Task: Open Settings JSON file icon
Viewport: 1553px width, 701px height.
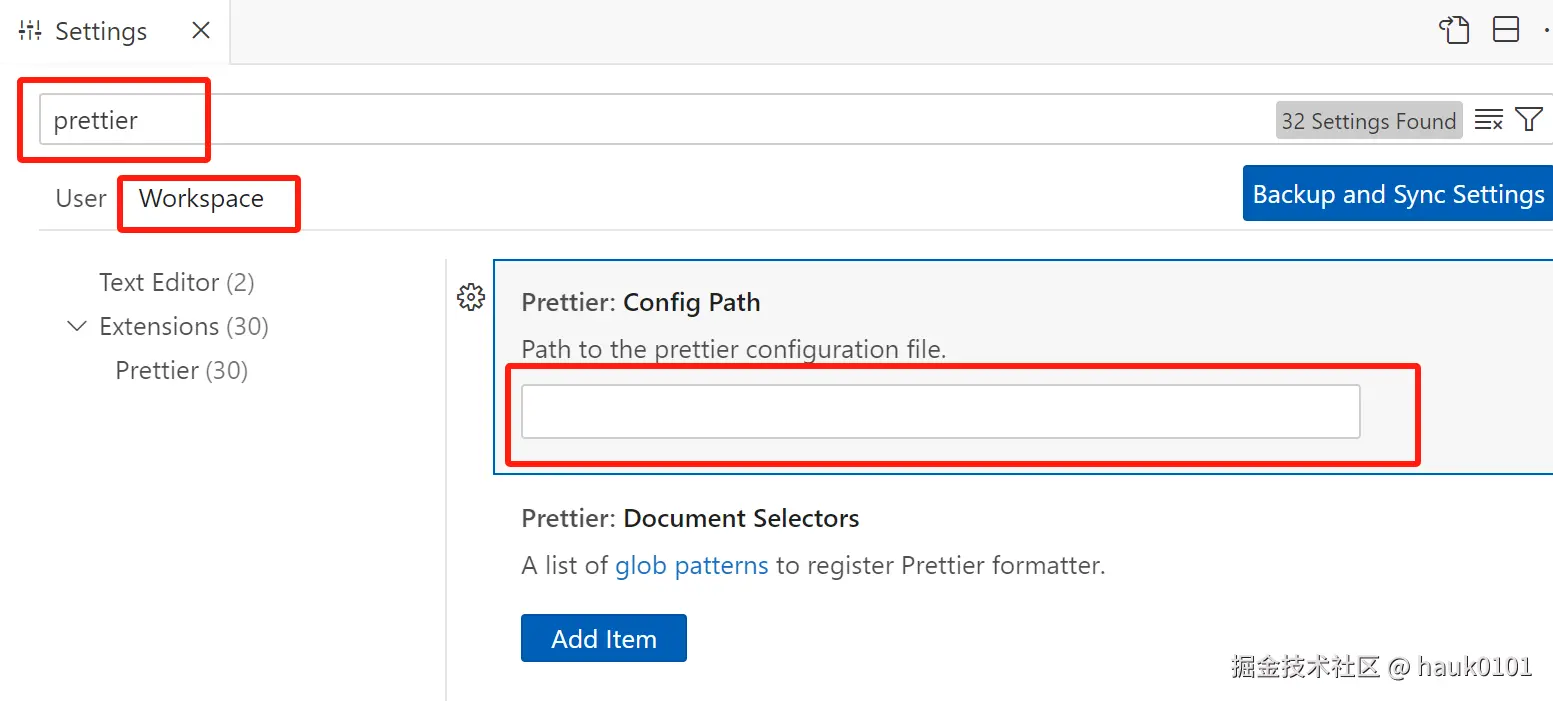Action: tap(1455, 31)
